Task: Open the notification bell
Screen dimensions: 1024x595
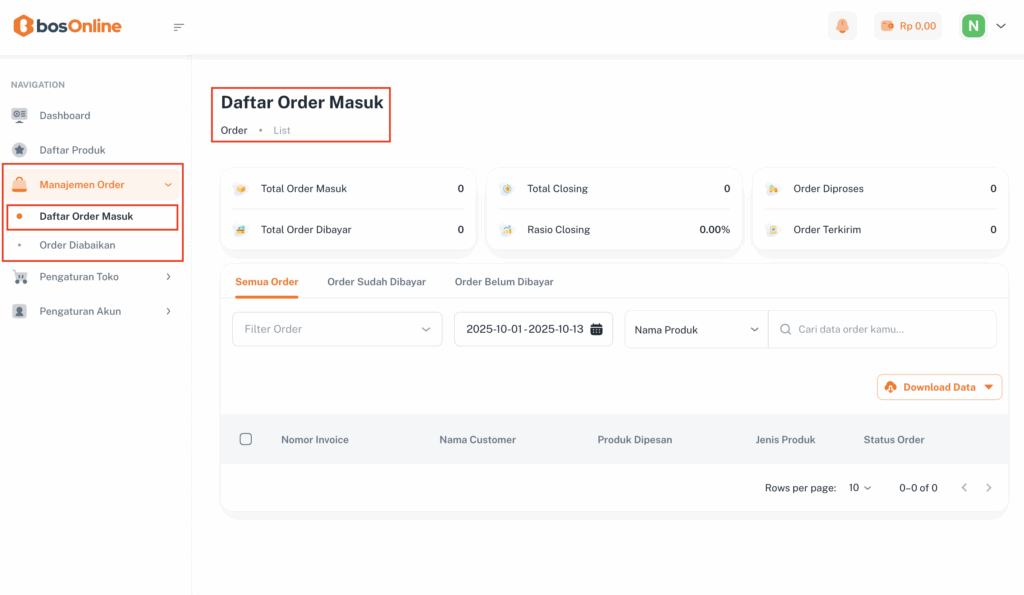Action: 842,26
